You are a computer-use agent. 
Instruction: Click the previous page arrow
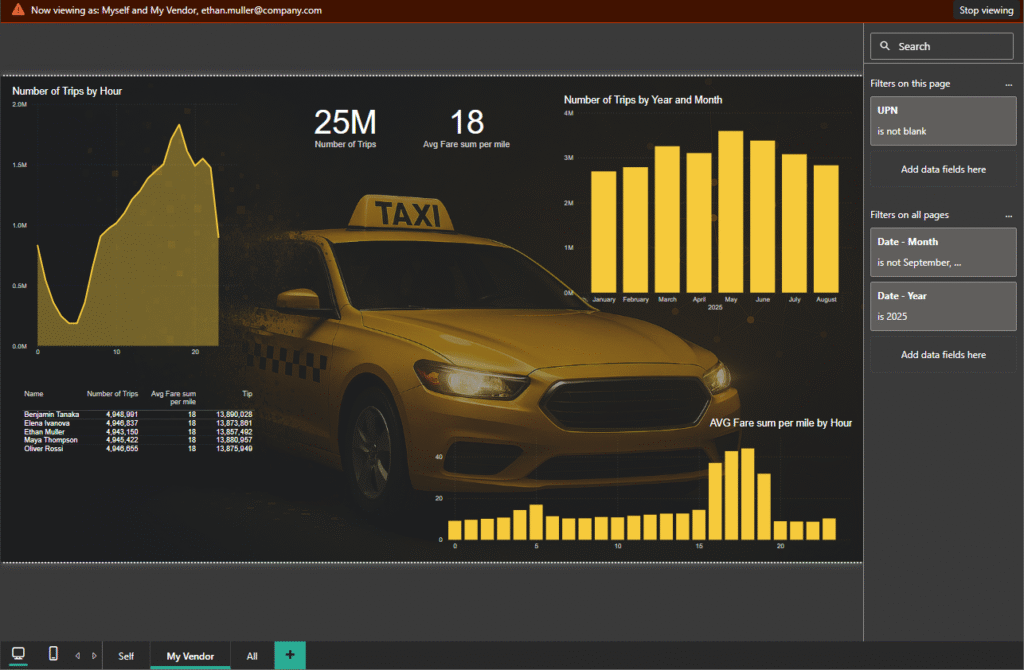78,656
